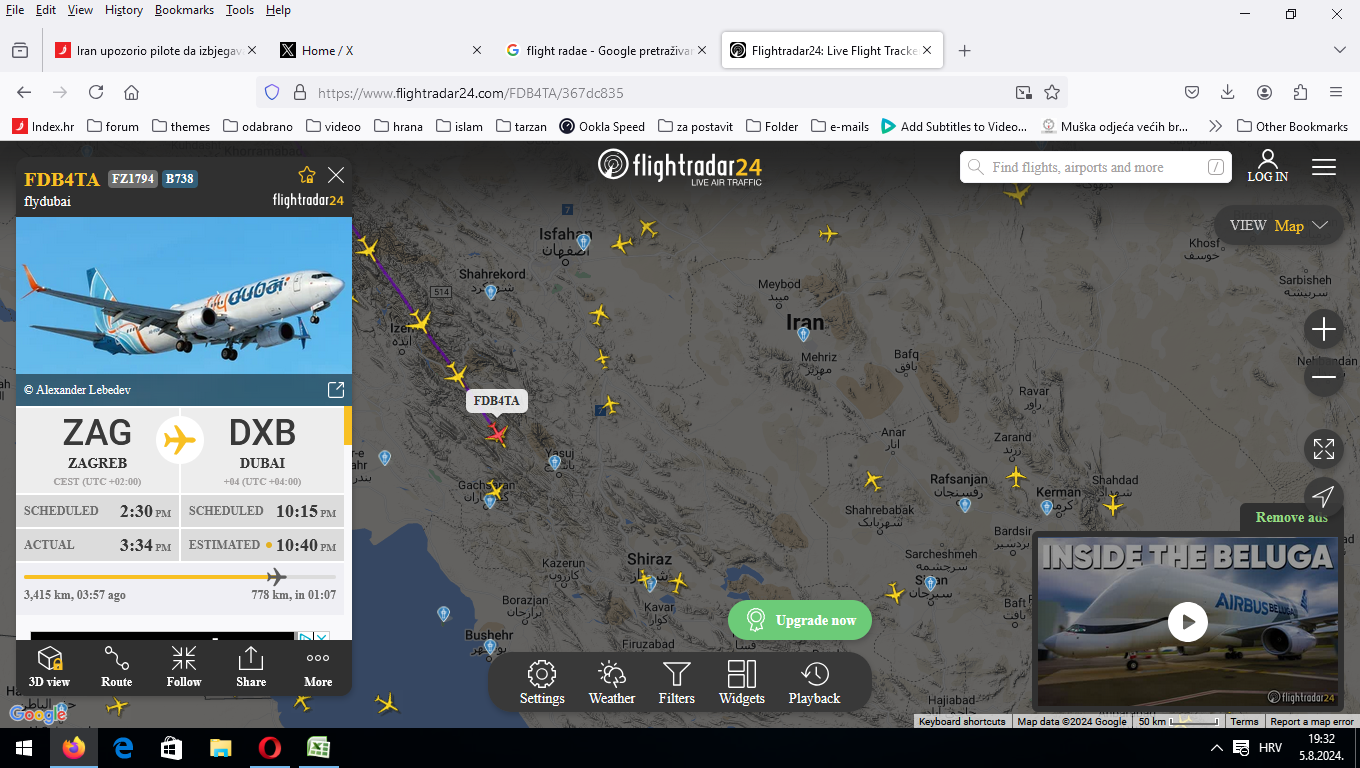Open Extensions puzzle icon
Viewport: 1360px width, 768px height.
tap(1300, 92)
